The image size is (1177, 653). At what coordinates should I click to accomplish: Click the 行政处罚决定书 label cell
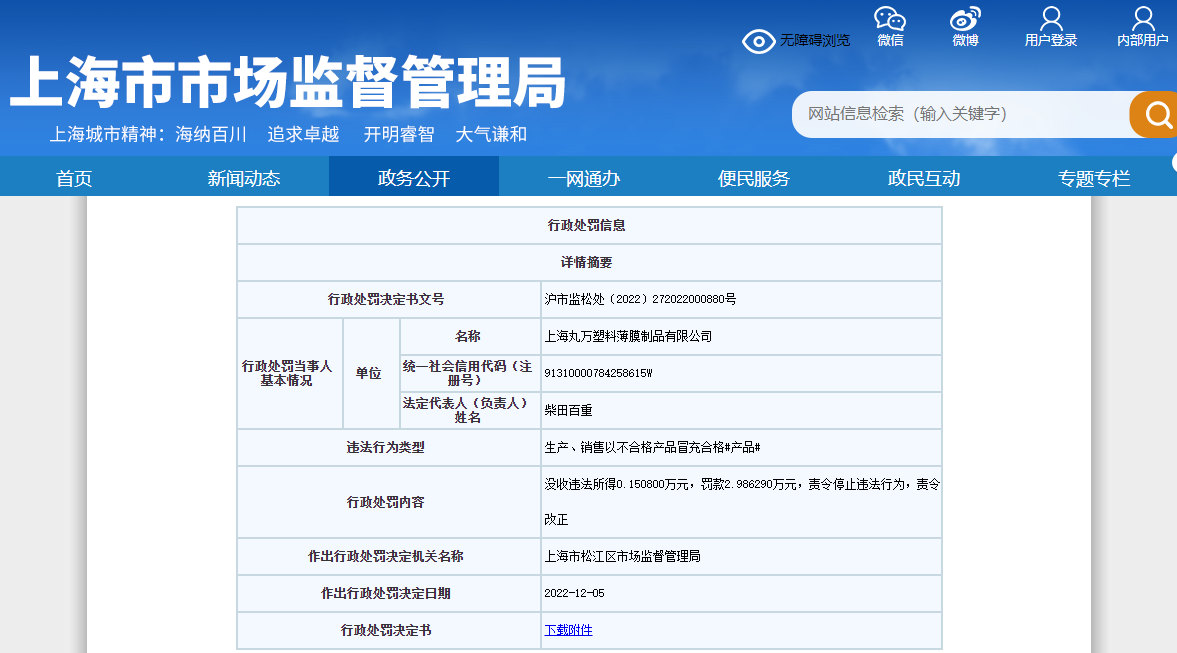(x=389, y=630)
